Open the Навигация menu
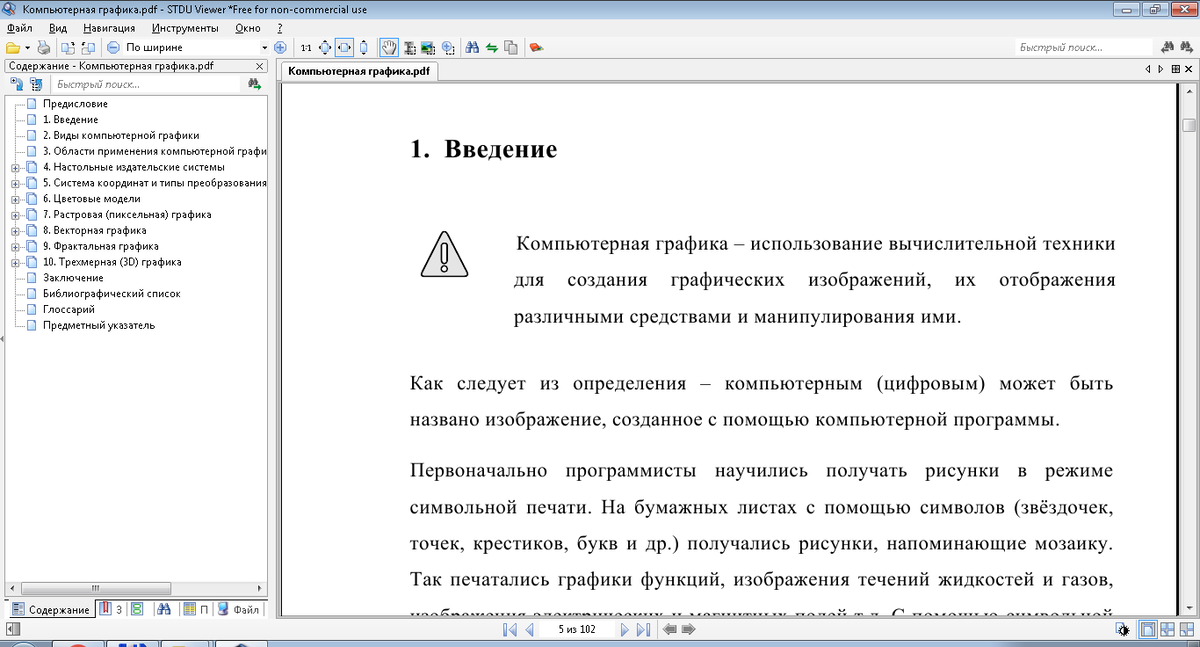 110,29
